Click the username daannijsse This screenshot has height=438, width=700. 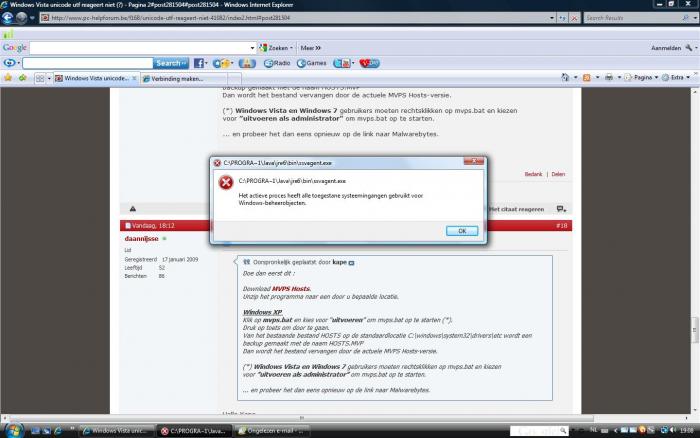click(x=141, y=238)
